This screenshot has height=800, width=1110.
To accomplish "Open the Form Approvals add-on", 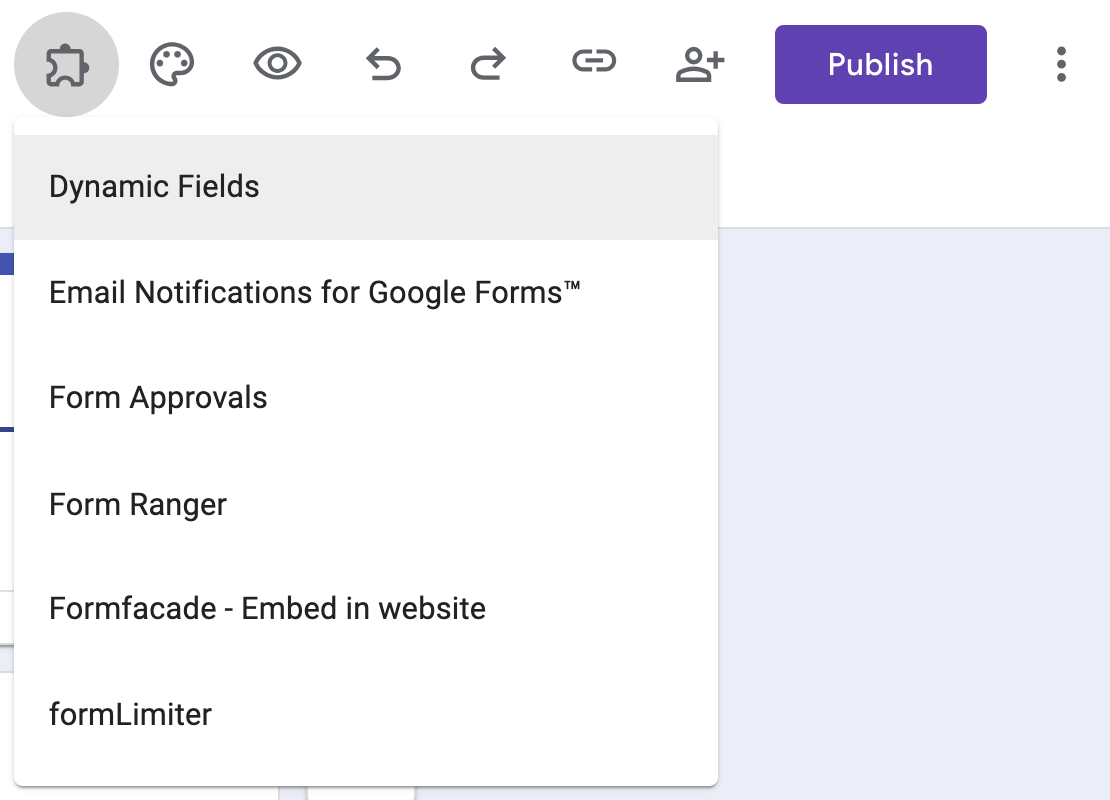I will coord(158,398).
